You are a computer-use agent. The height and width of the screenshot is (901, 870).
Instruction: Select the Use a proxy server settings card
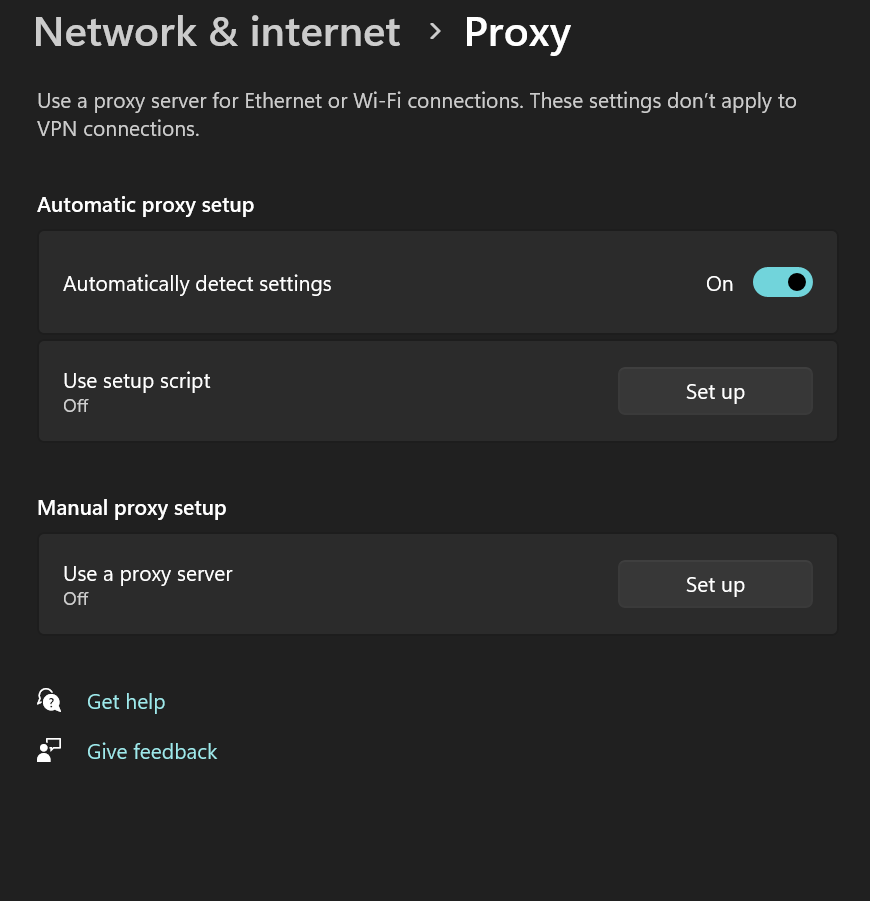(400, 584)
